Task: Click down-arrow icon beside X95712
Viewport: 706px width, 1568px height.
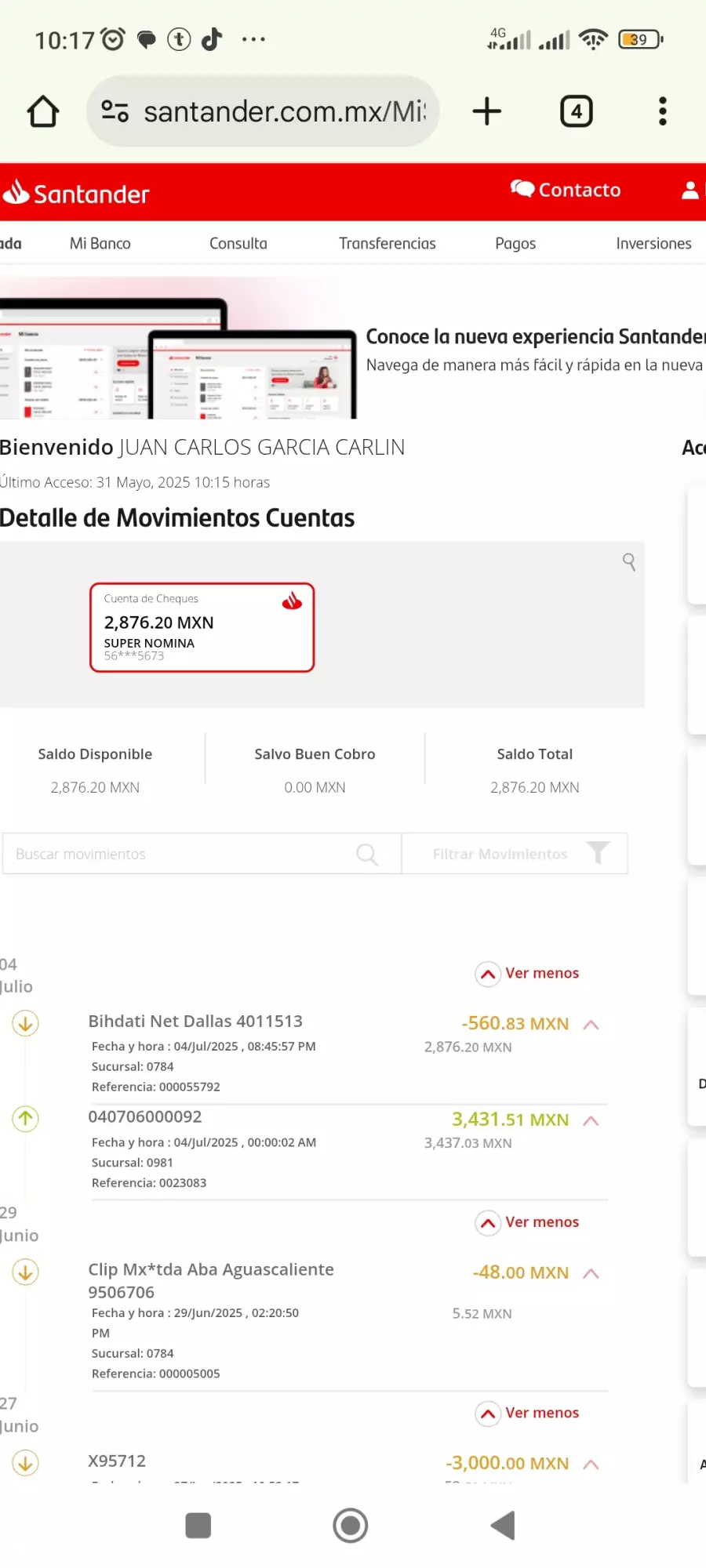Action: tap(25, 1463)
